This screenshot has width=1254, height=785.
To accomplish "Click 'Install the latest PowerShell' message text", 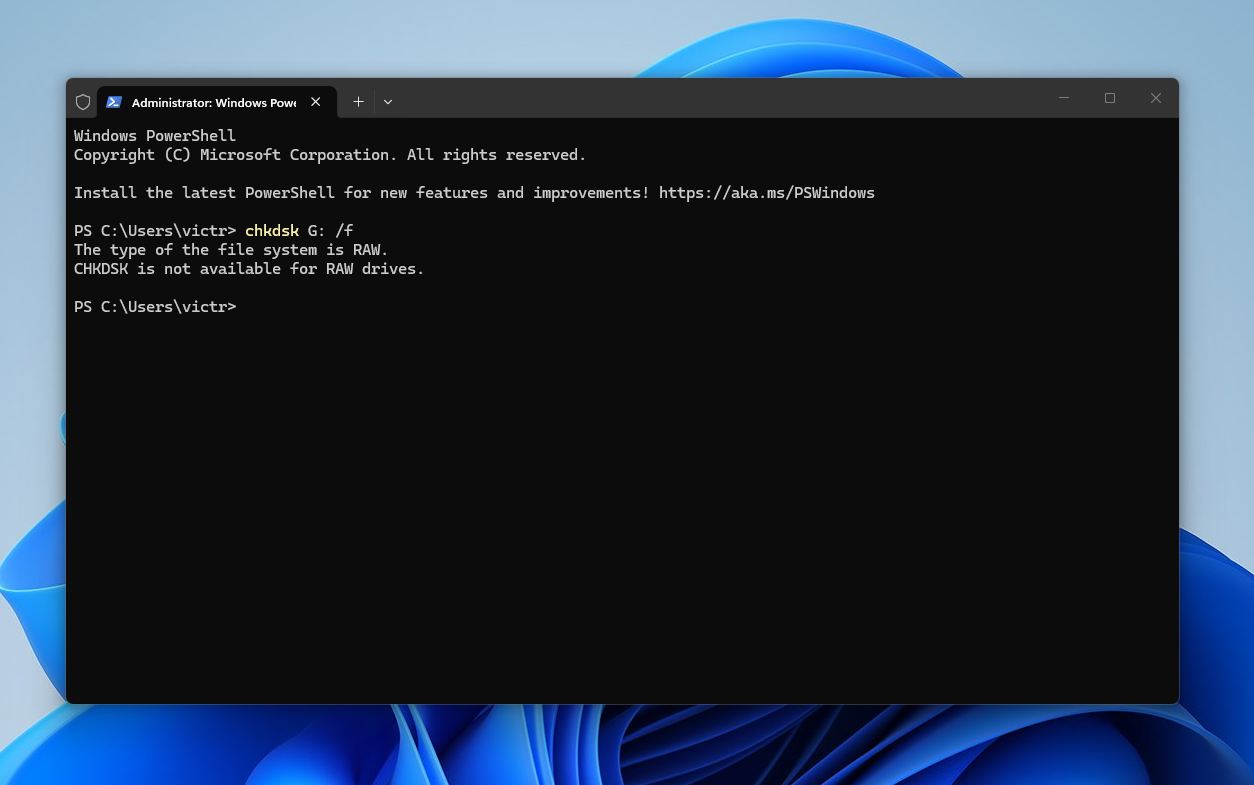I will pos(474,193).
